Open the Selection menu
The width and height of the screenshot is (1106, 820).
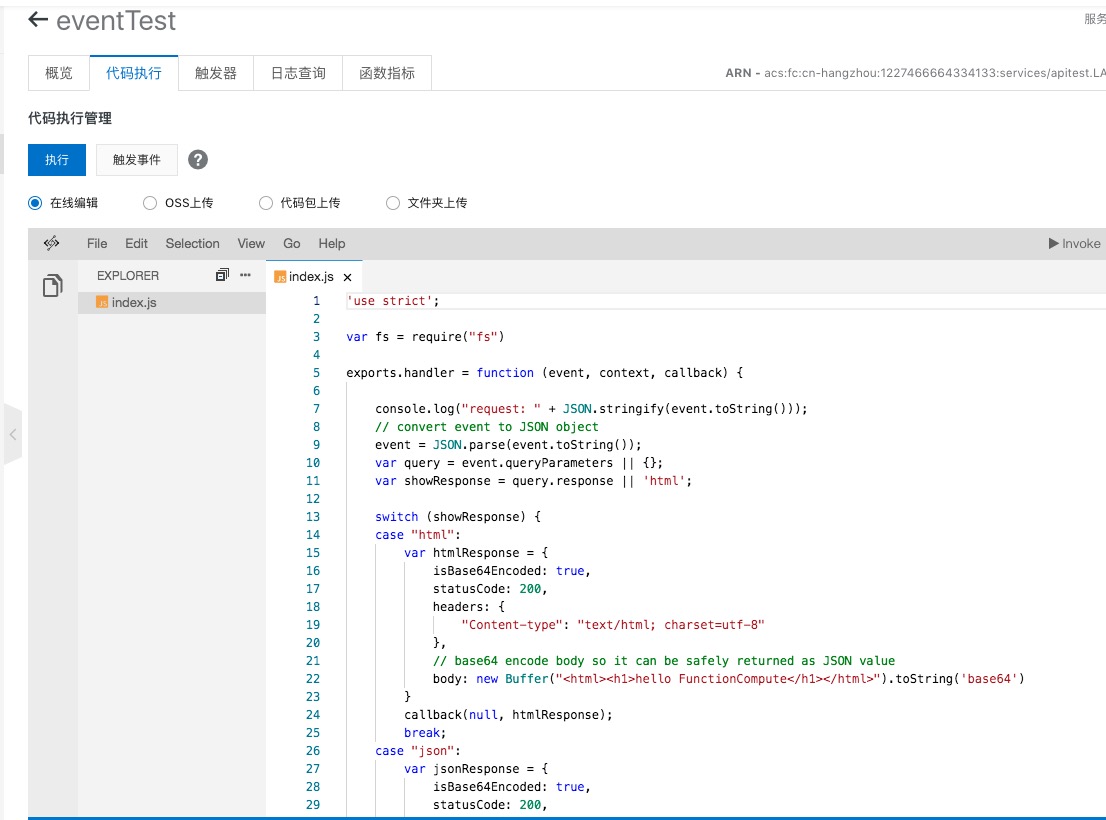[x=193, y=243]
